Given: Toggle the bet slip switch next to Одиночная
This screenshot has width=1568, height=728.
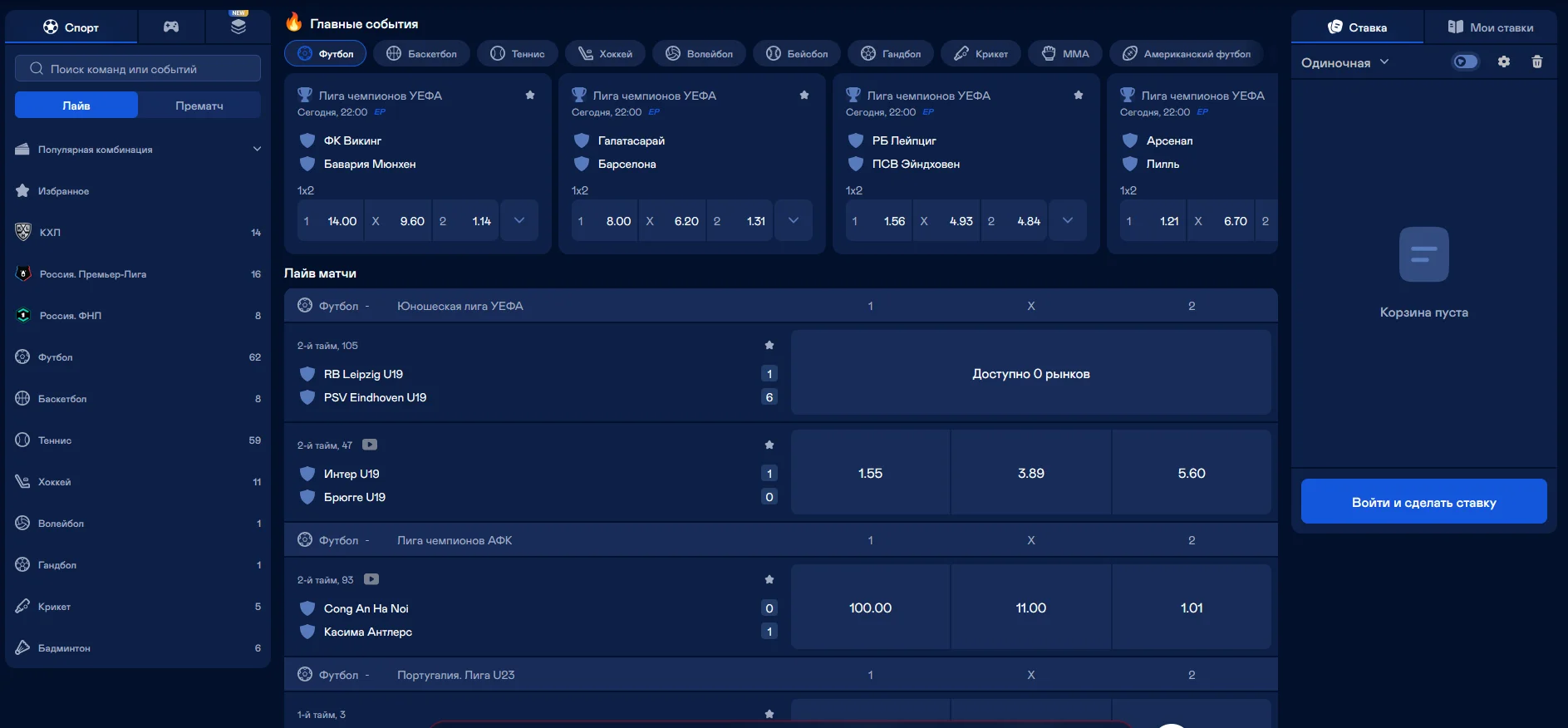Looking at the screenshot, I should (x=1466, y=61).
